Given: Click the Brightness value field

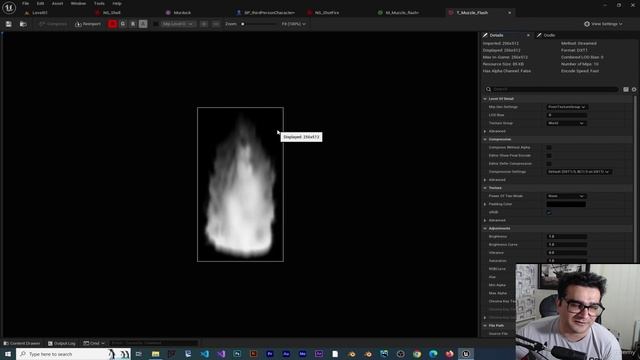Looking at the screenshot, I should tap(567, 236).
